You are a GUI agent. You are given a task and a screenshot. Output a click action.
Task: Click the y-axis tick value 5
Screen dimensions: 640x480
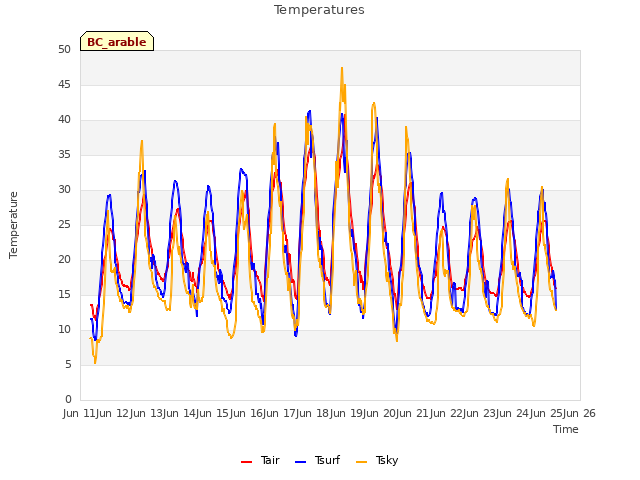pos(68,364)
